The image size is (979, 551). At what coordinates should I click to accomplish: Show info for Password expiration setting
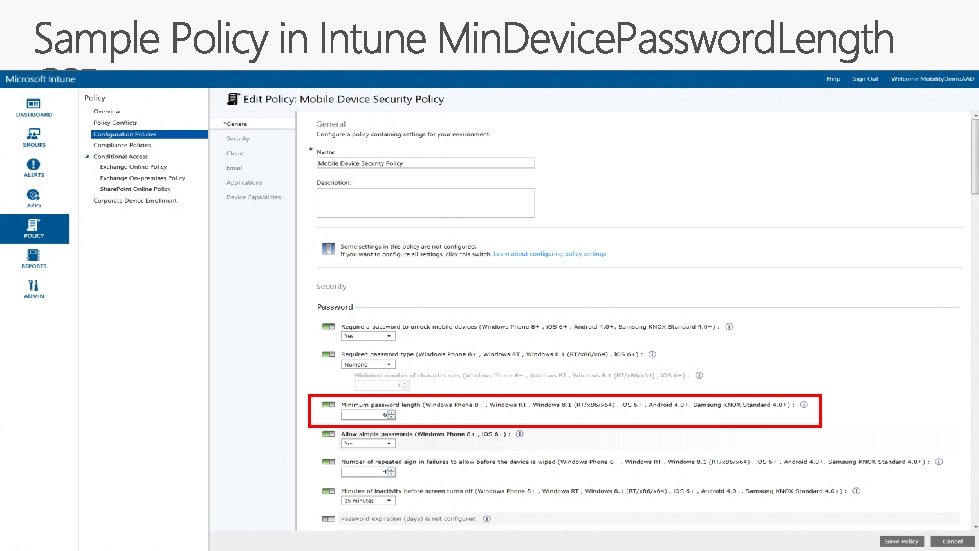[487, 519]
